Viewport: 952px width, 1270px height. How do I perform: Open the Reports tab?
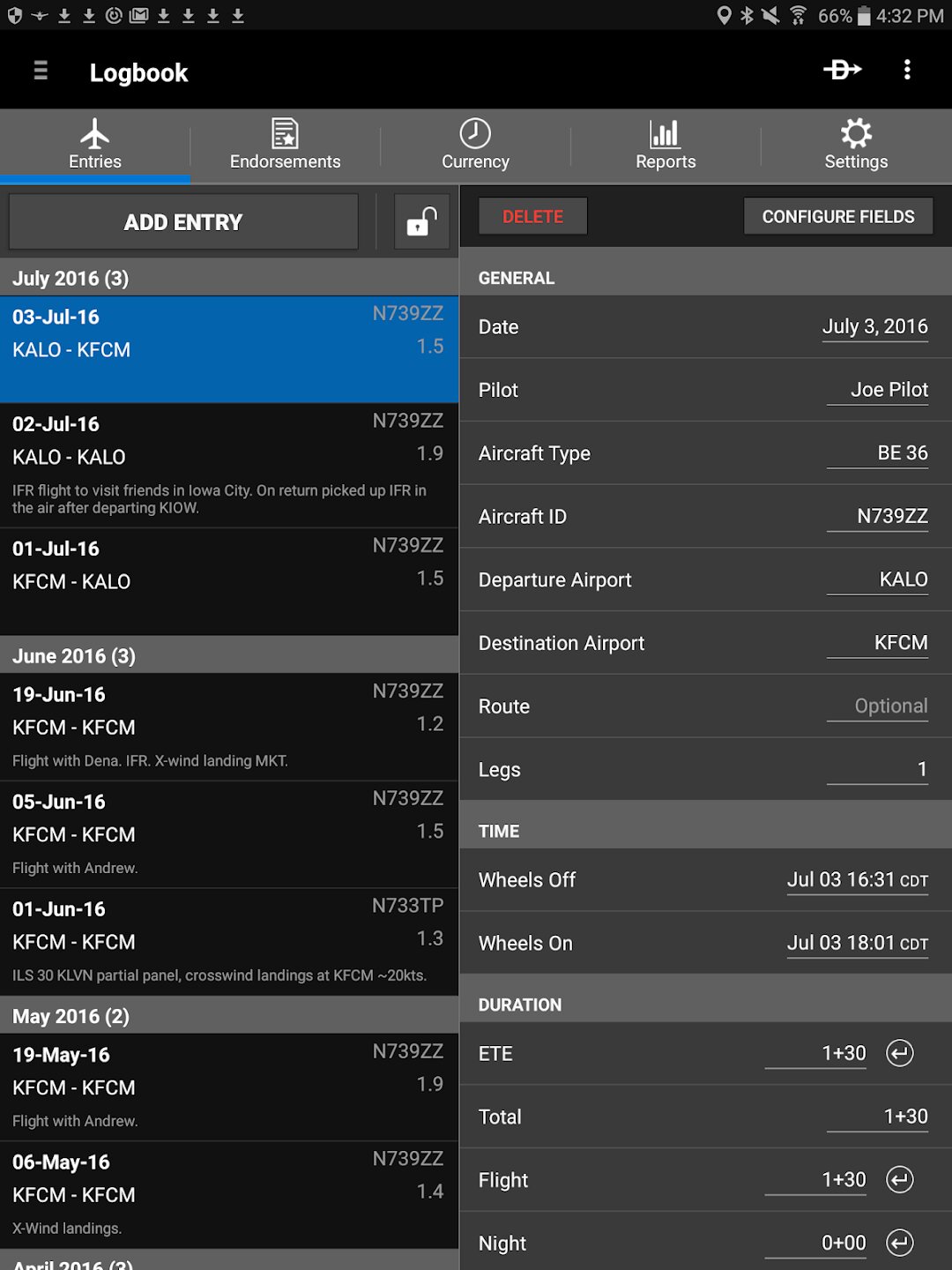tap(666, 146)
